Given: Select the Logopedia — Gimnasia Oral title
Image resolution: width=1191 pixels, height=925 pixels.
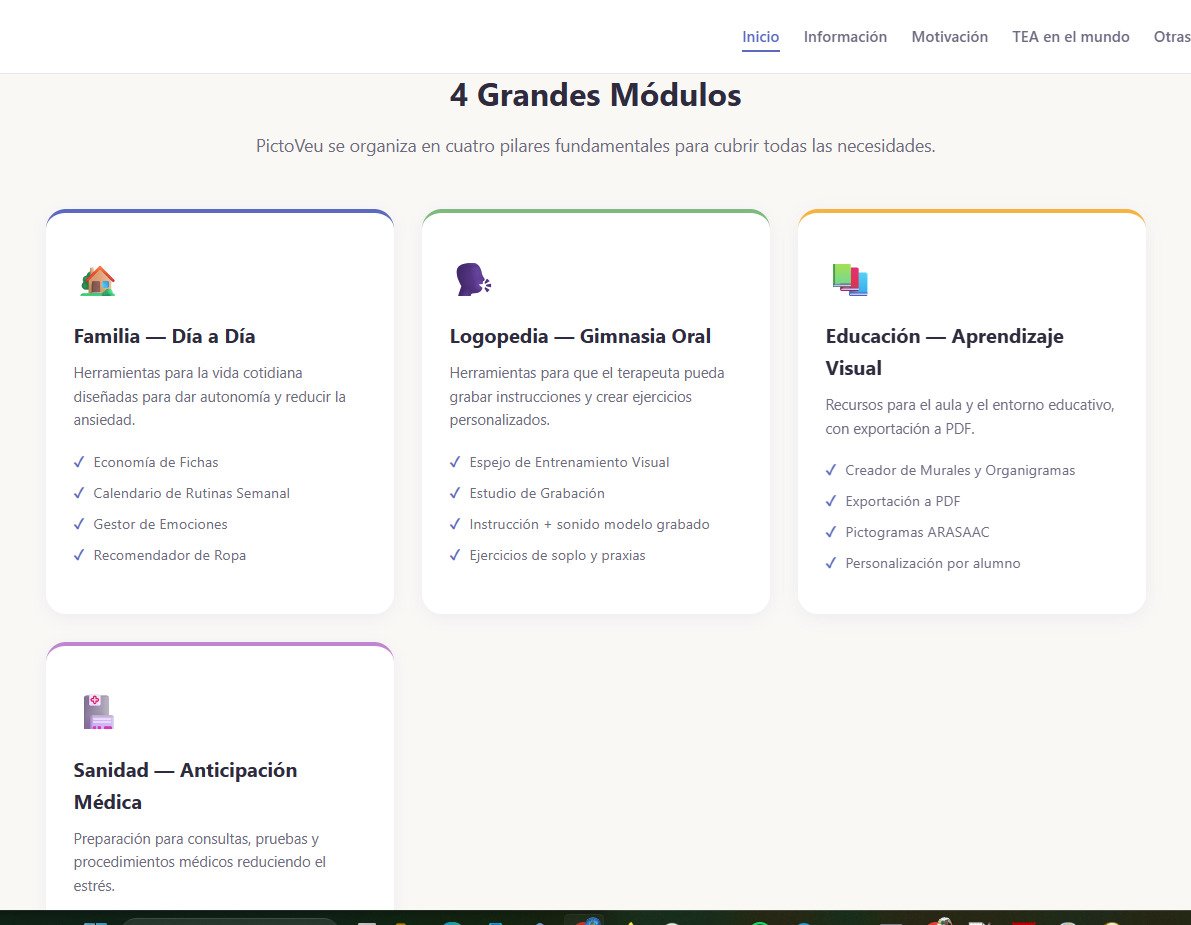Looking at the screenshot, I should [580, 336].
